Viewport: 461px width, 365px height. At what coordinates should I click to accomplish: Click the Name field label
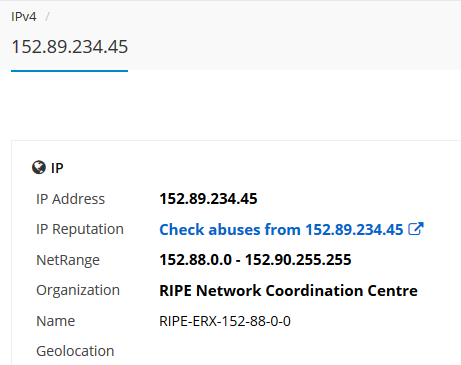[56, 321]
